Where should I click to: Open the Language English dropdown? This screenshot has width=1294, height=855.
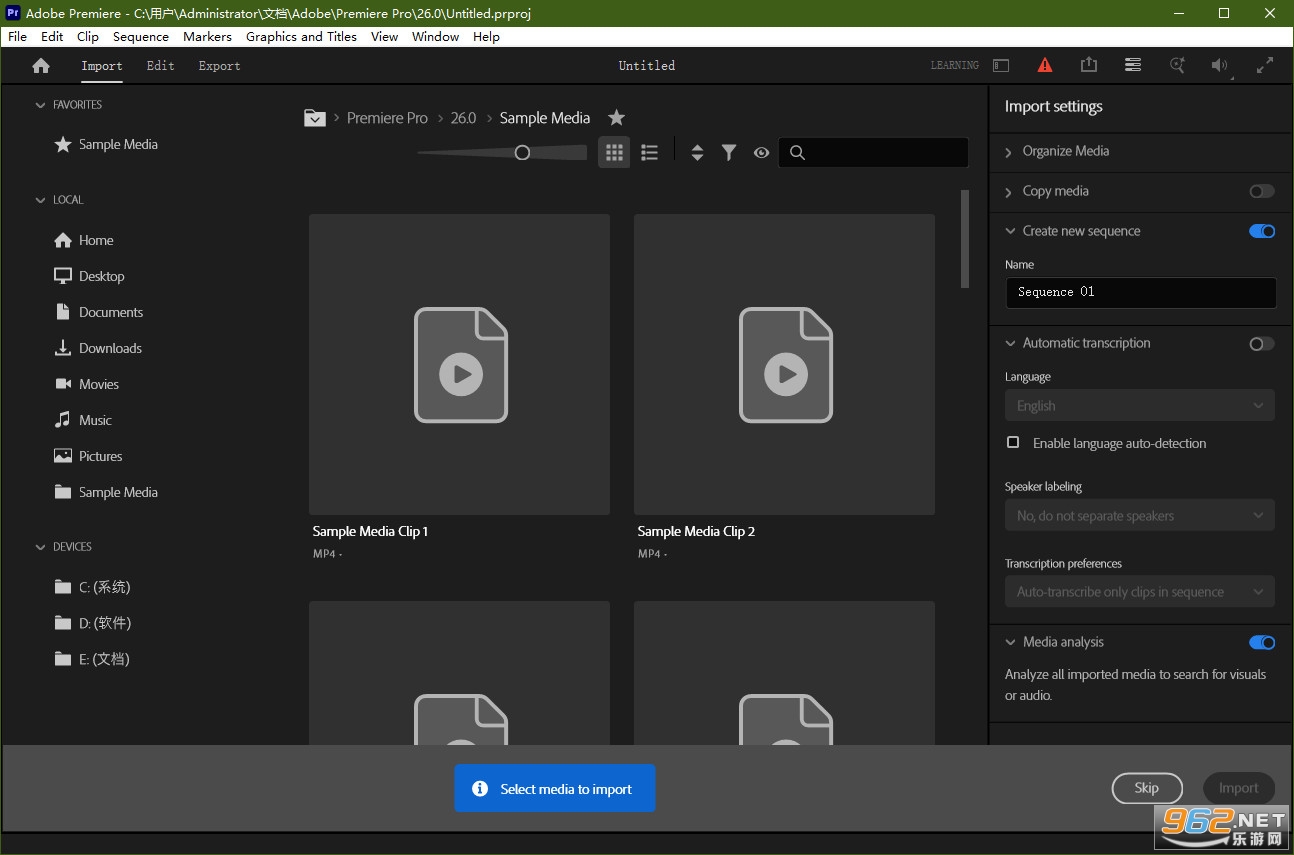[1140, 405]
